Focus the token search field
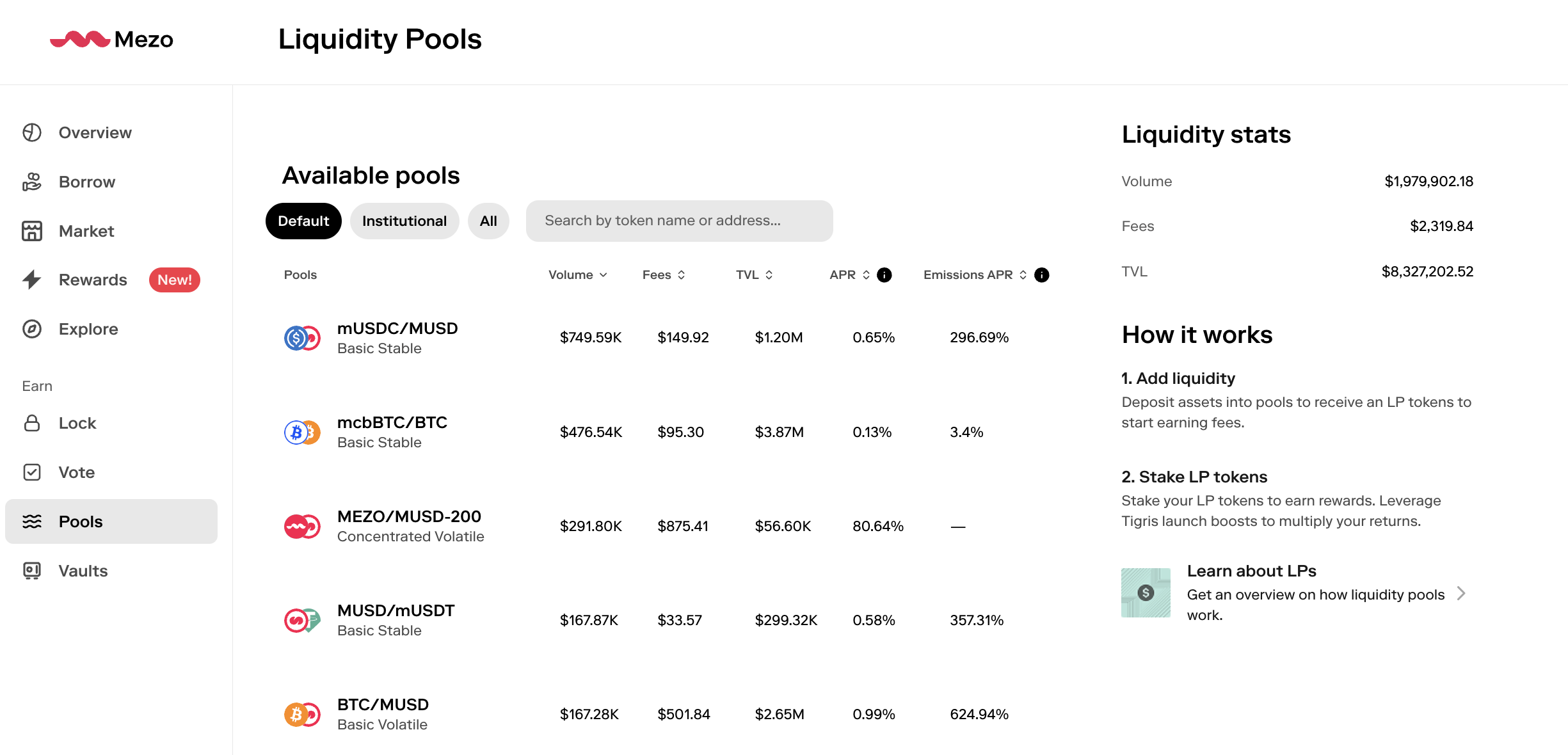 679,221
